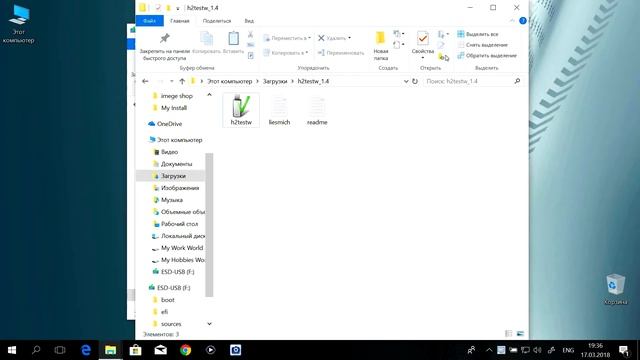Select My Work World drive
The width and height of the screenshot is (640, 360).
181,248
